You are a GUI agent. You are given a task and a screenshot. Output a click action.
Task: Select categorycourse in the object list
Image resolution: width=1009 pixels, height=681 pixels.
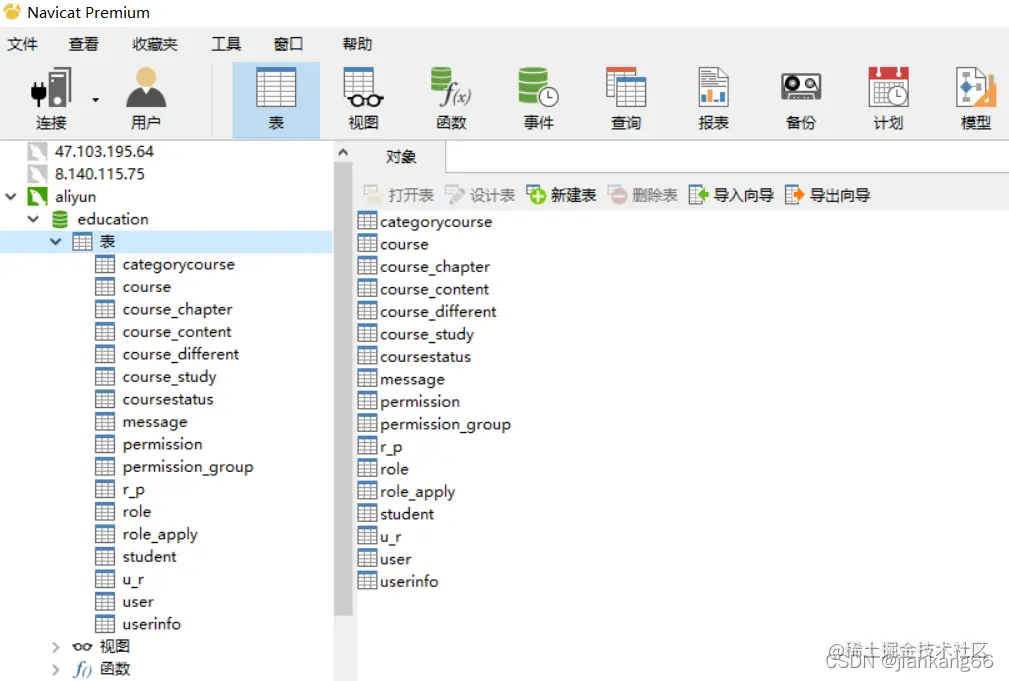click(436, 222)
